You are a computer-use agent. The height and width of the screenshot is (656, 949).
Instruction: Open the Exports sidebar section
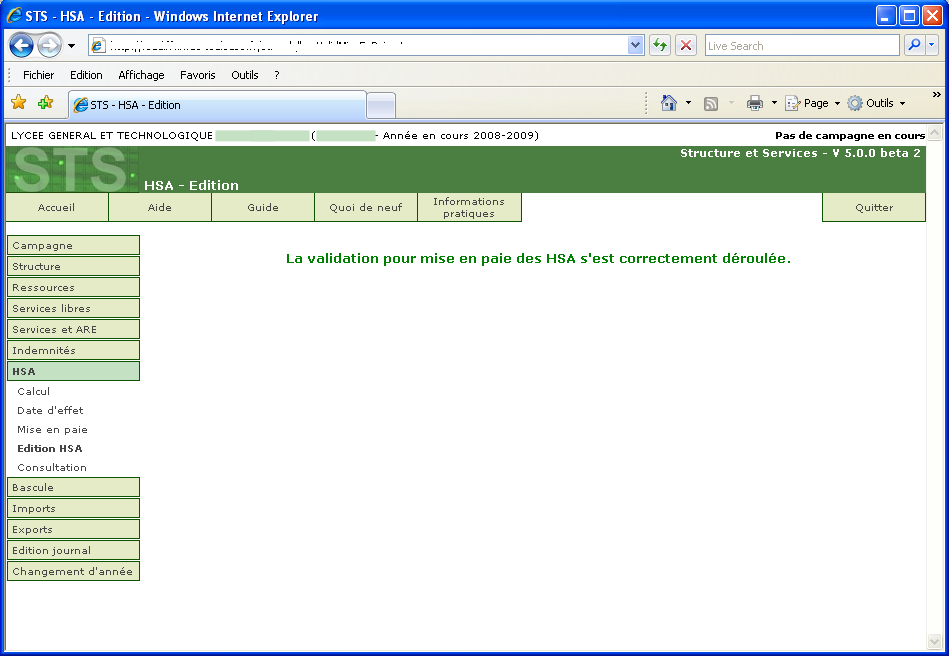(x=73, y=530)
